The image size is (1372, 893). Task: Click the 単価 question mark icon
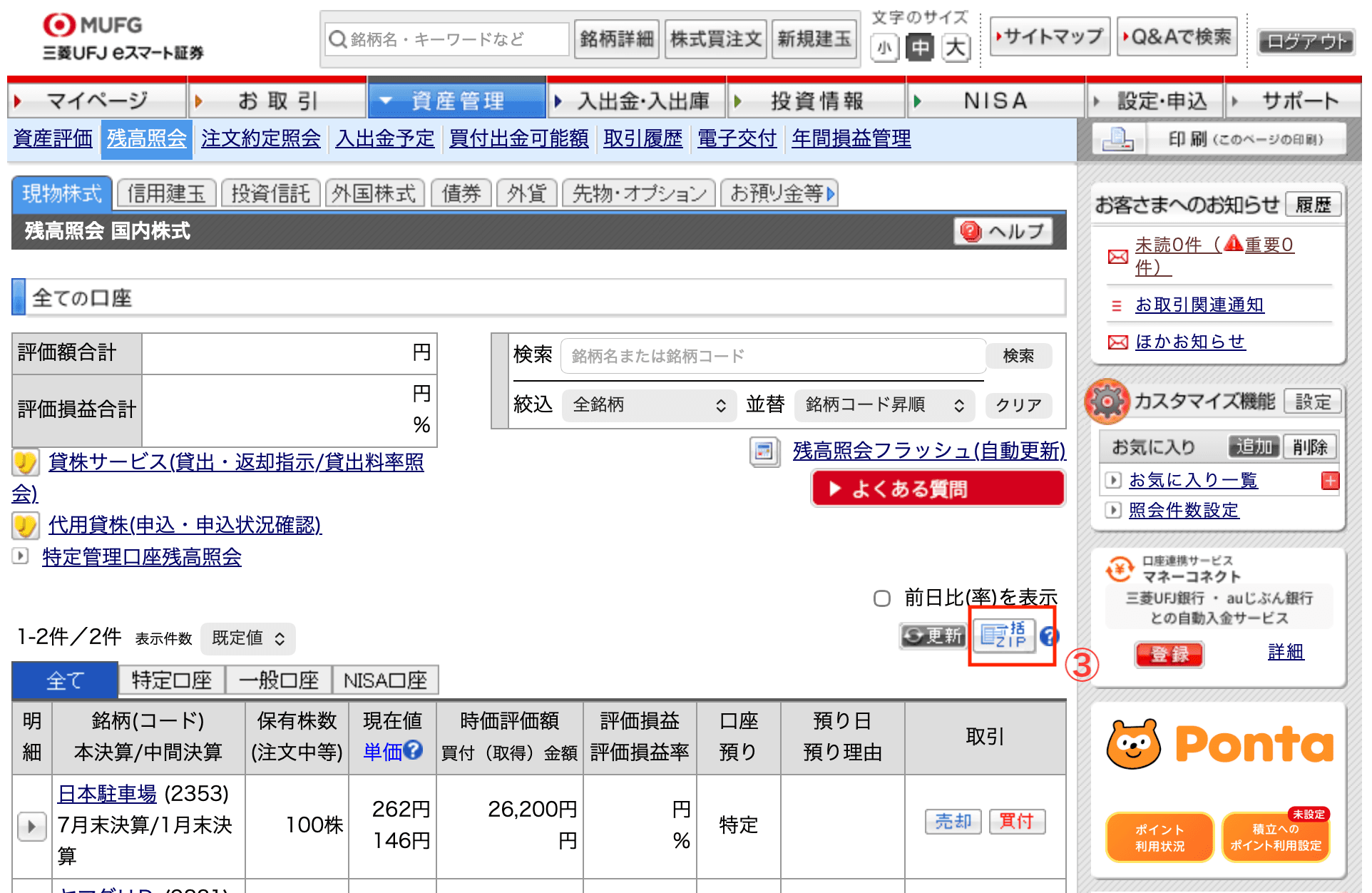[x=412, y=750]
